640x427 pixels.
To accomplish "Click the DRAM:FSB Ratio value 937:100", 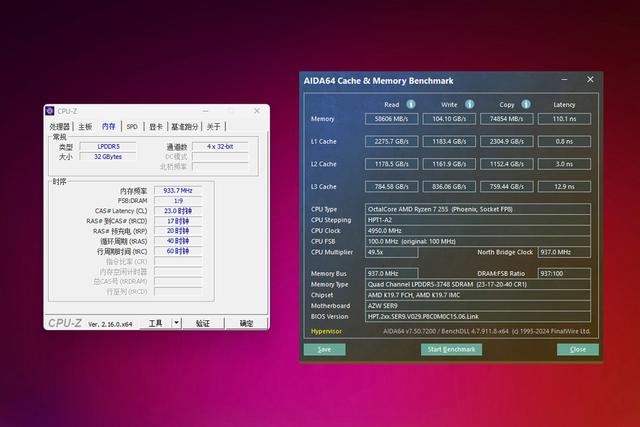I will (x=564, y=274).
